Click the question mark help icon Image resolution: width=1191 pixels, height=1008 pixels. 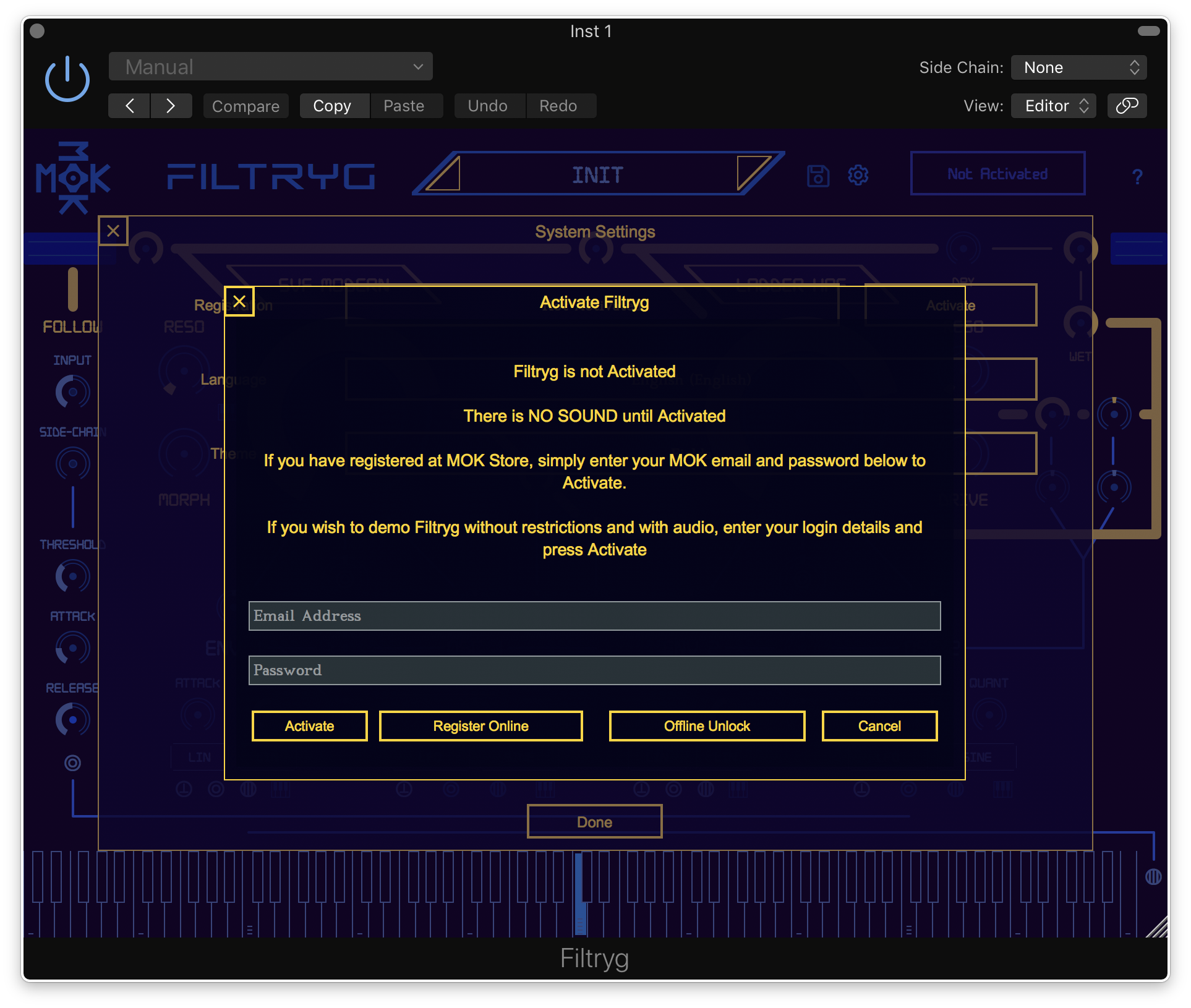pyautogui.click(x=1137, y=177)
